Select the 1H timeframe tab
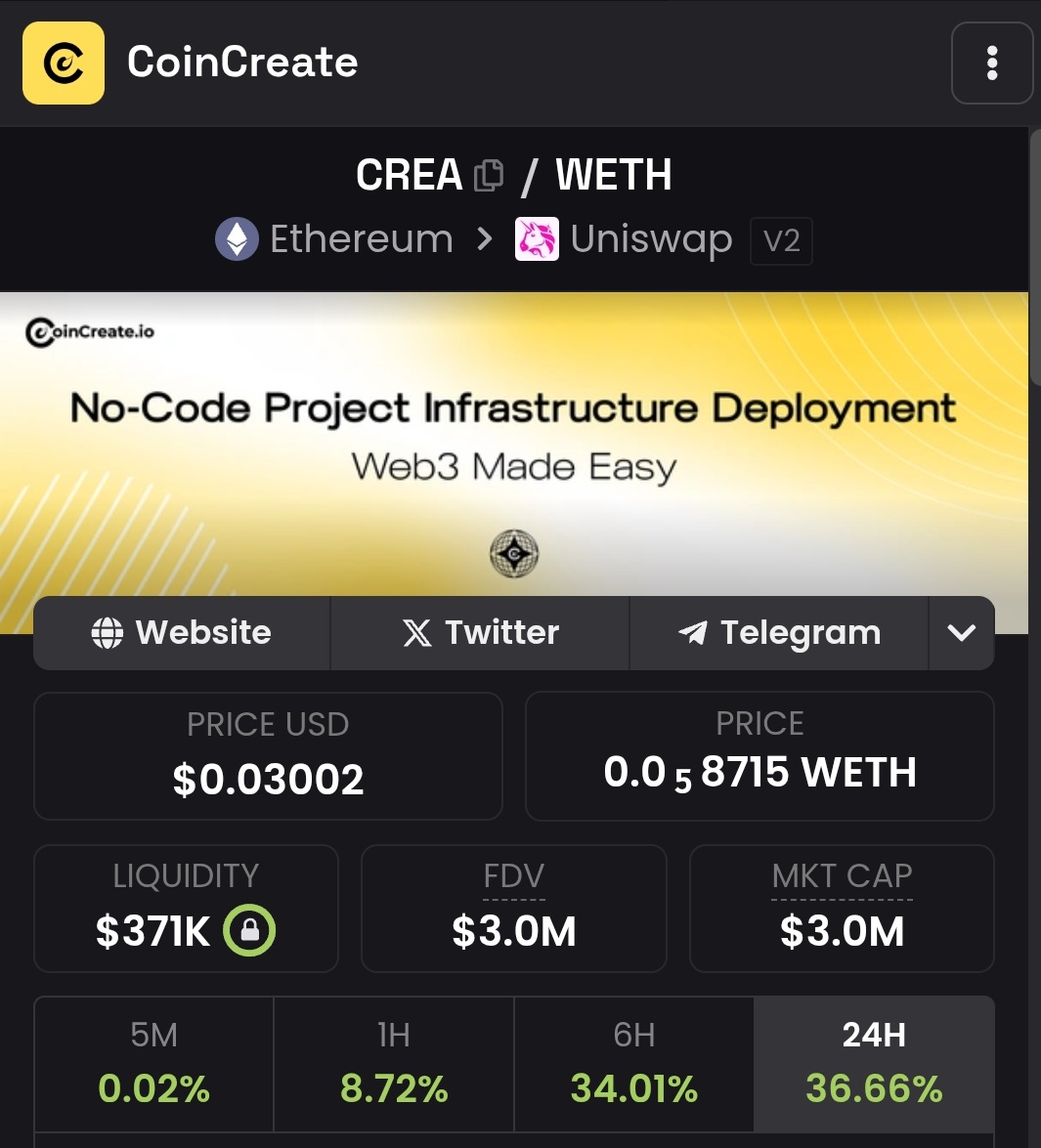1041x1148 pixels. [394, 1064]
